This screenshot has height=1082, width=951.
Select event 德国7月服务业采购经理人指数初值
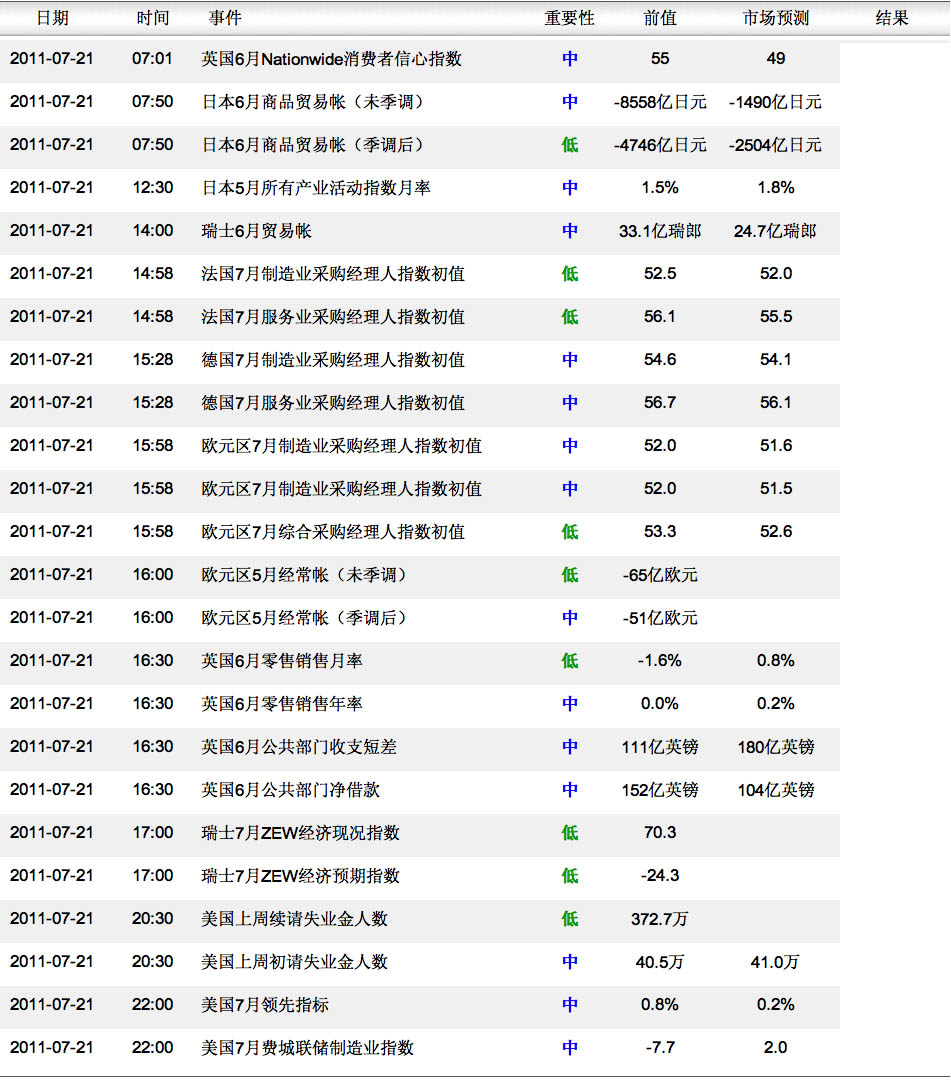click(x=333, y=402)
